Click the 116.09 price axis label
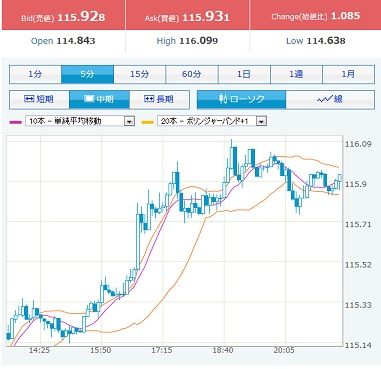 tap(358, 144)
